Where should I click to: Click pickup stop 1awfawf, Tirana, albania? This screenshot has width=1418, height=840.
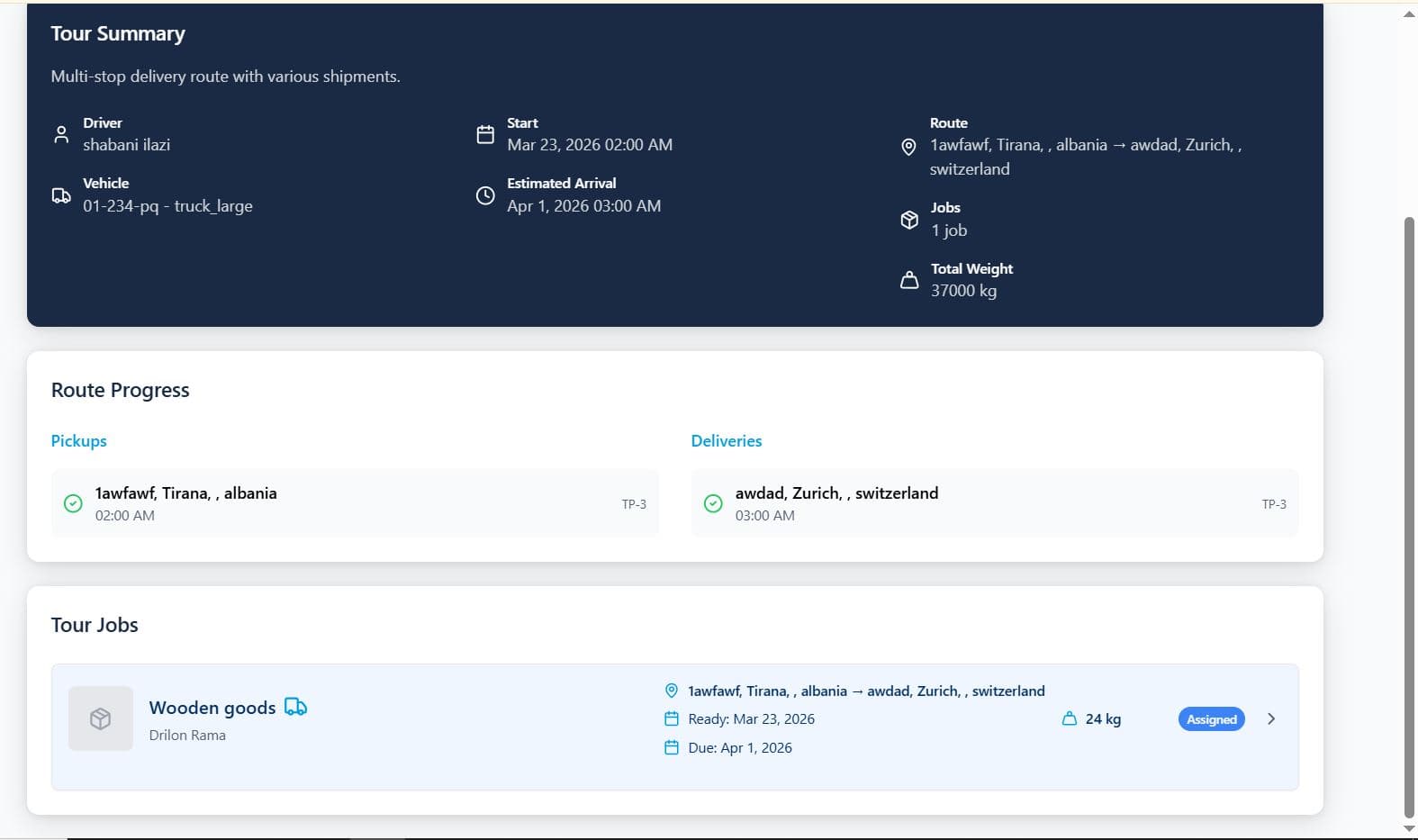pyautogui.click(x=355, y=503)
